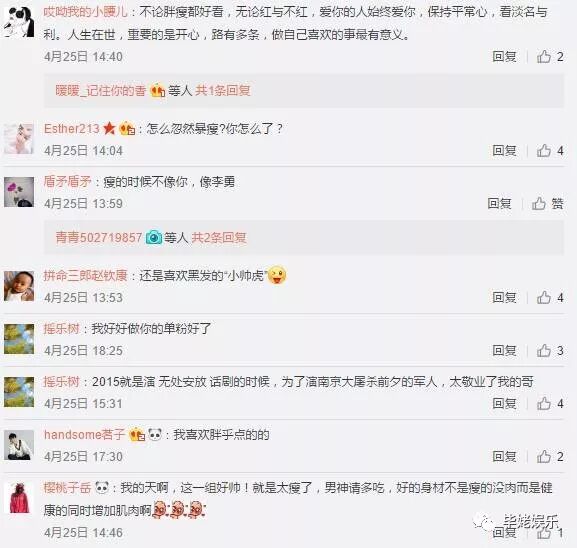
Task: Reply to the 14:40 comment
Action: (504, 57)
